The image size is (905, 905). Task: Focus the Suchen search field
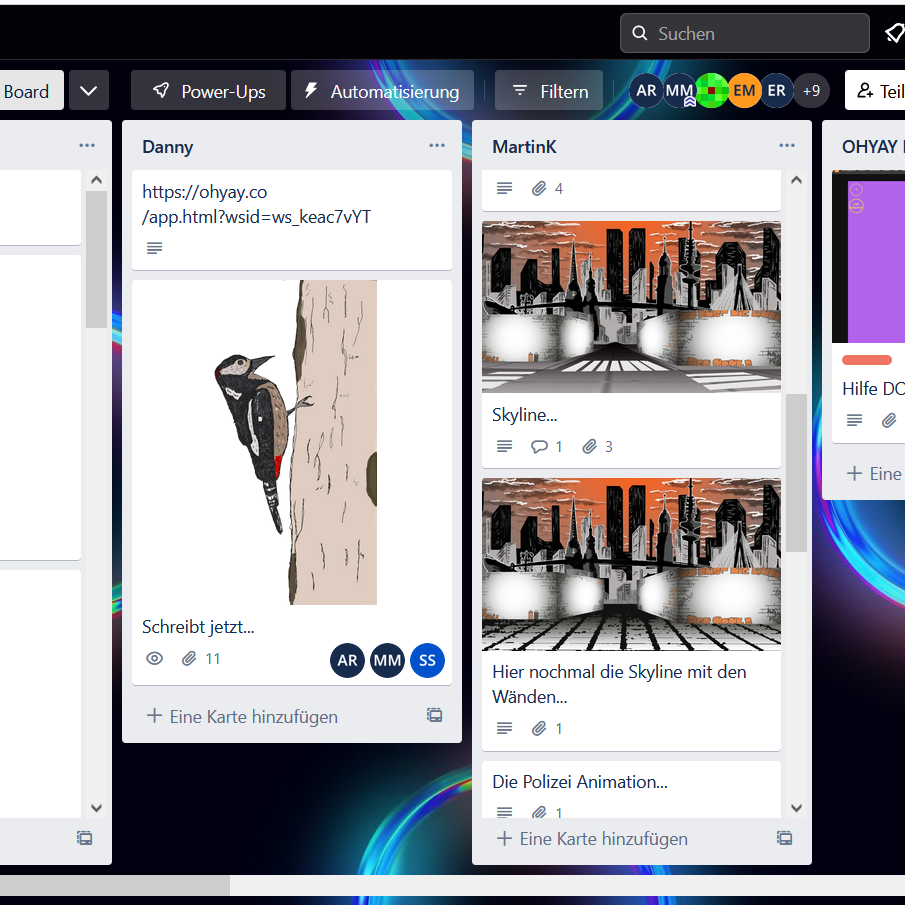point(745,33)
